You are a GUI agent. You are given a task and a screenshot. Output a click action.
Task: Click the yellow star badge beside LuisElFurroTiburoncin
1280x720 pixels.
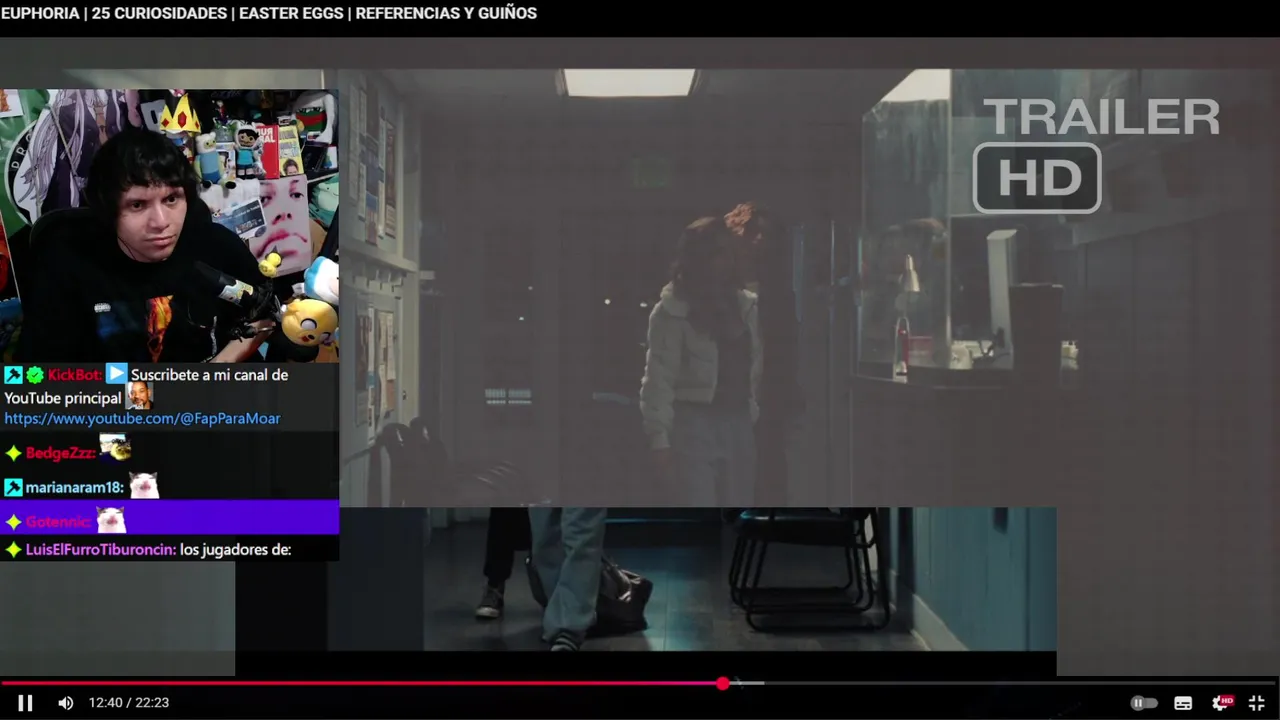(x=13, y=550)
